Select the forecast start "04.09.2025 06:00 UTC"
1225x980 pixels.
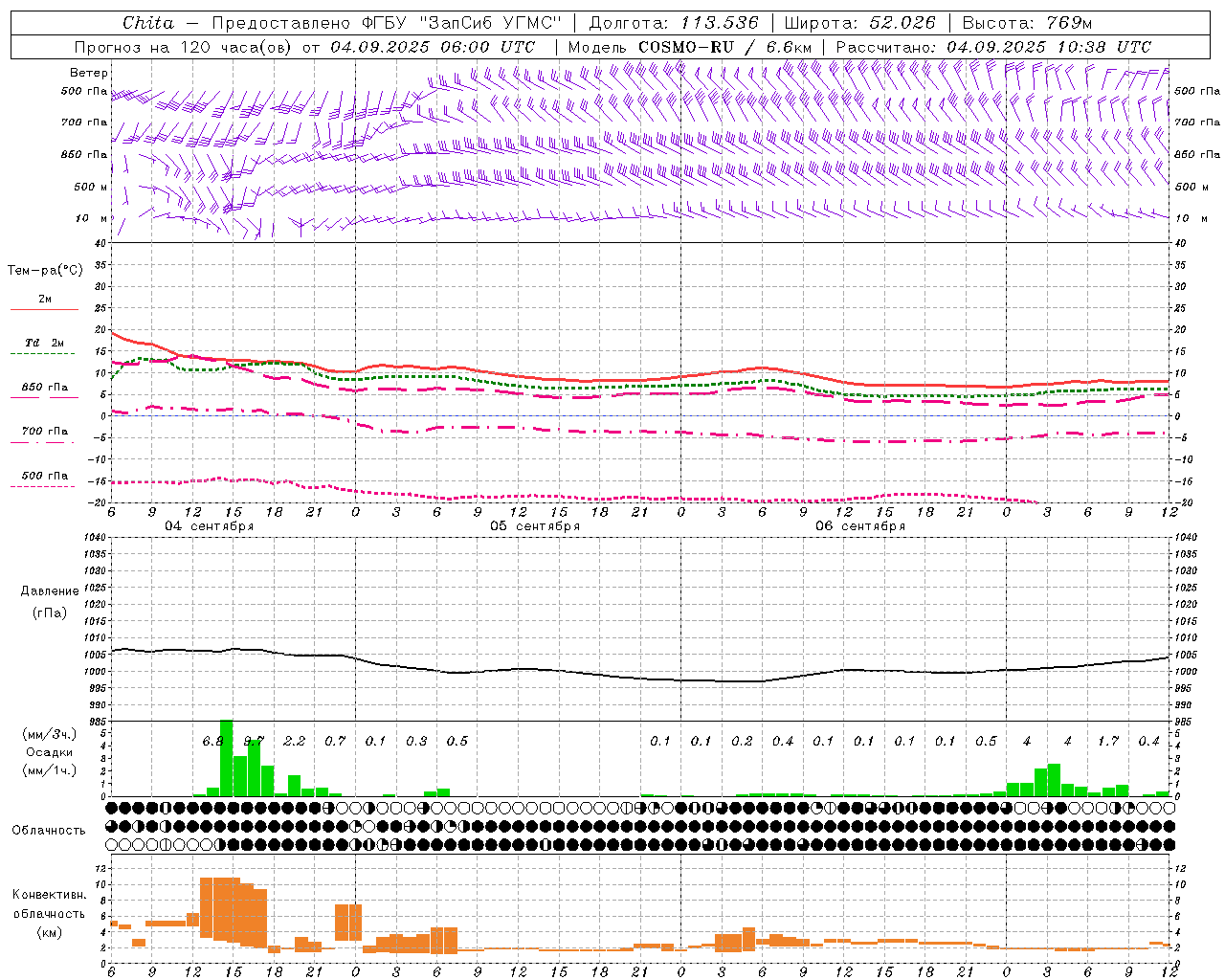pyautogui.click(x=433, y=47)
